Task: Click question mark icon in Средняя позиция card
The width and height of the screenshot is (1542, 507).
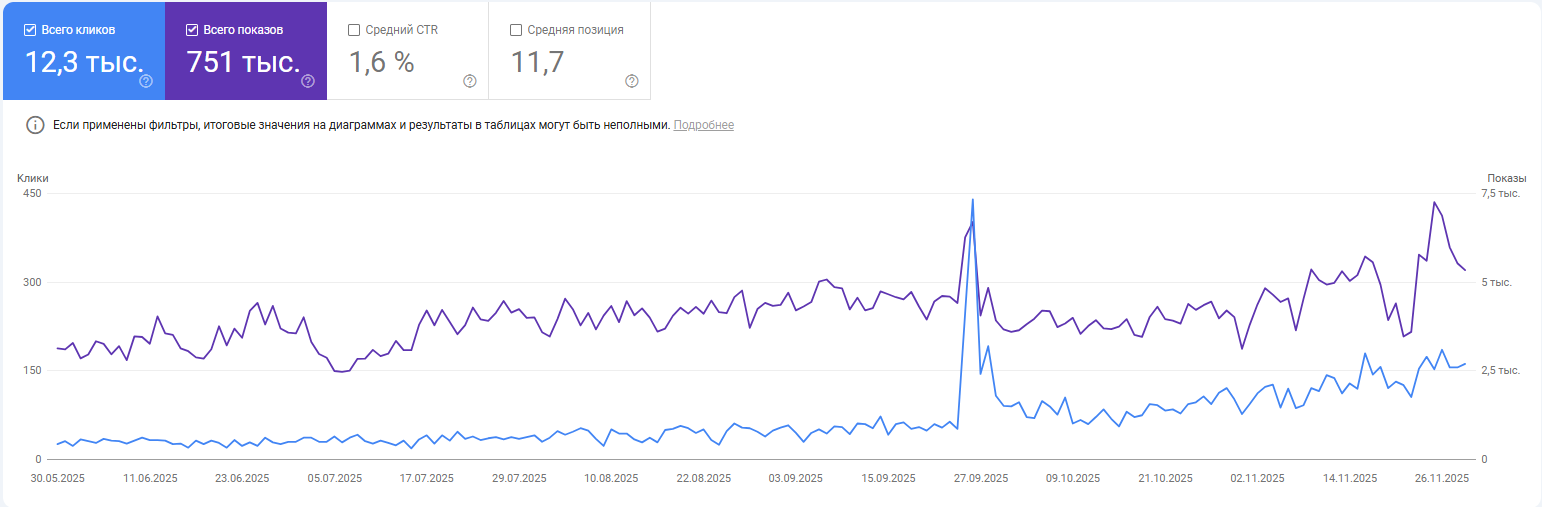Action: pyautogui.click(x=632, y=81)
